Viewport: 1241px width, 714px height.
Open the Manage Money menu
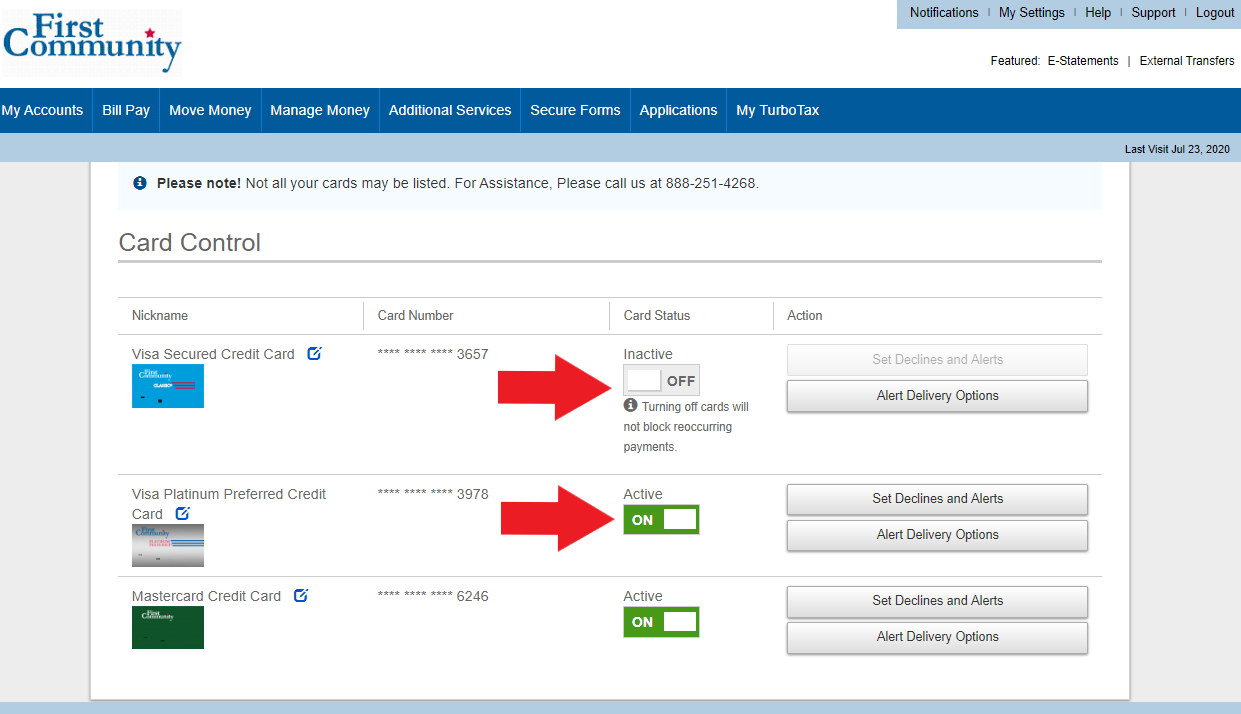(x=320, y=110)
